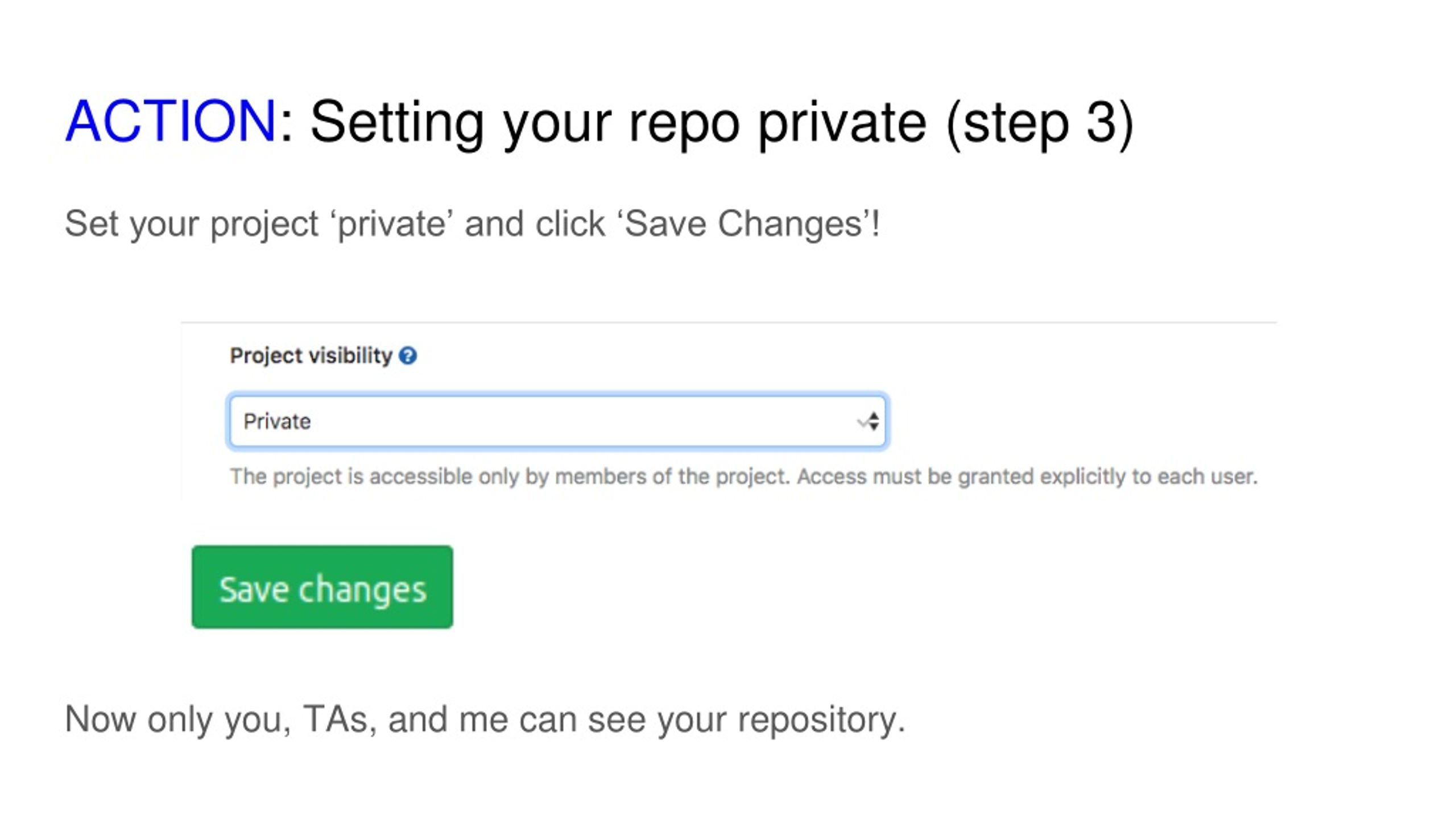Viewport: 1456px width, 819px height.
Task: Click the Project visibility label
Action: point(311,356)
